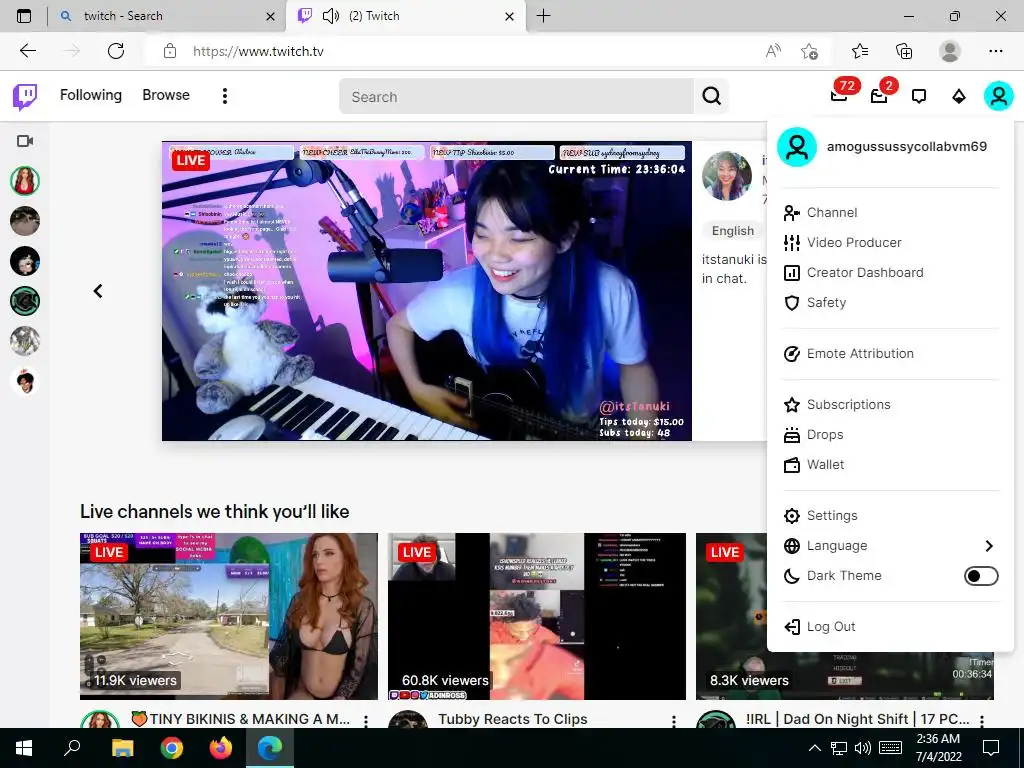Viewport: 1024px width, 768px height.
Task: Click browser Refresh button
Action: pos(116,51)
